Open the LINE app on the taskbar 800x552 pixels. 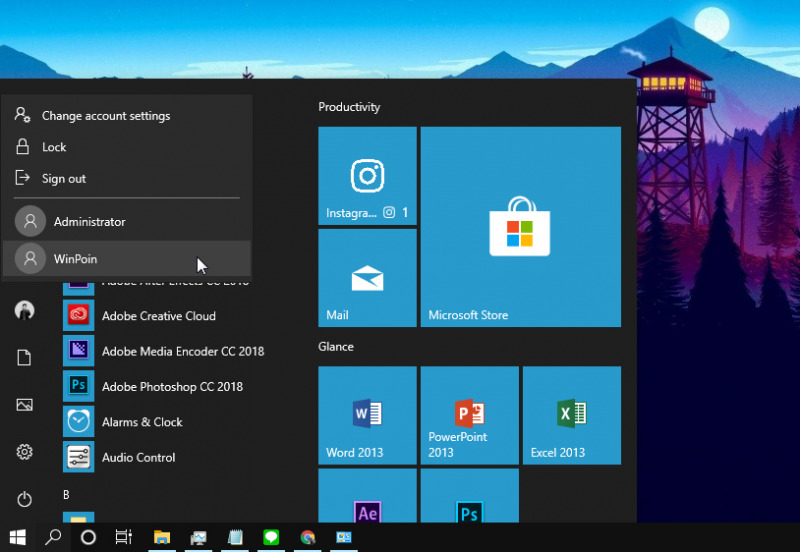271,537
